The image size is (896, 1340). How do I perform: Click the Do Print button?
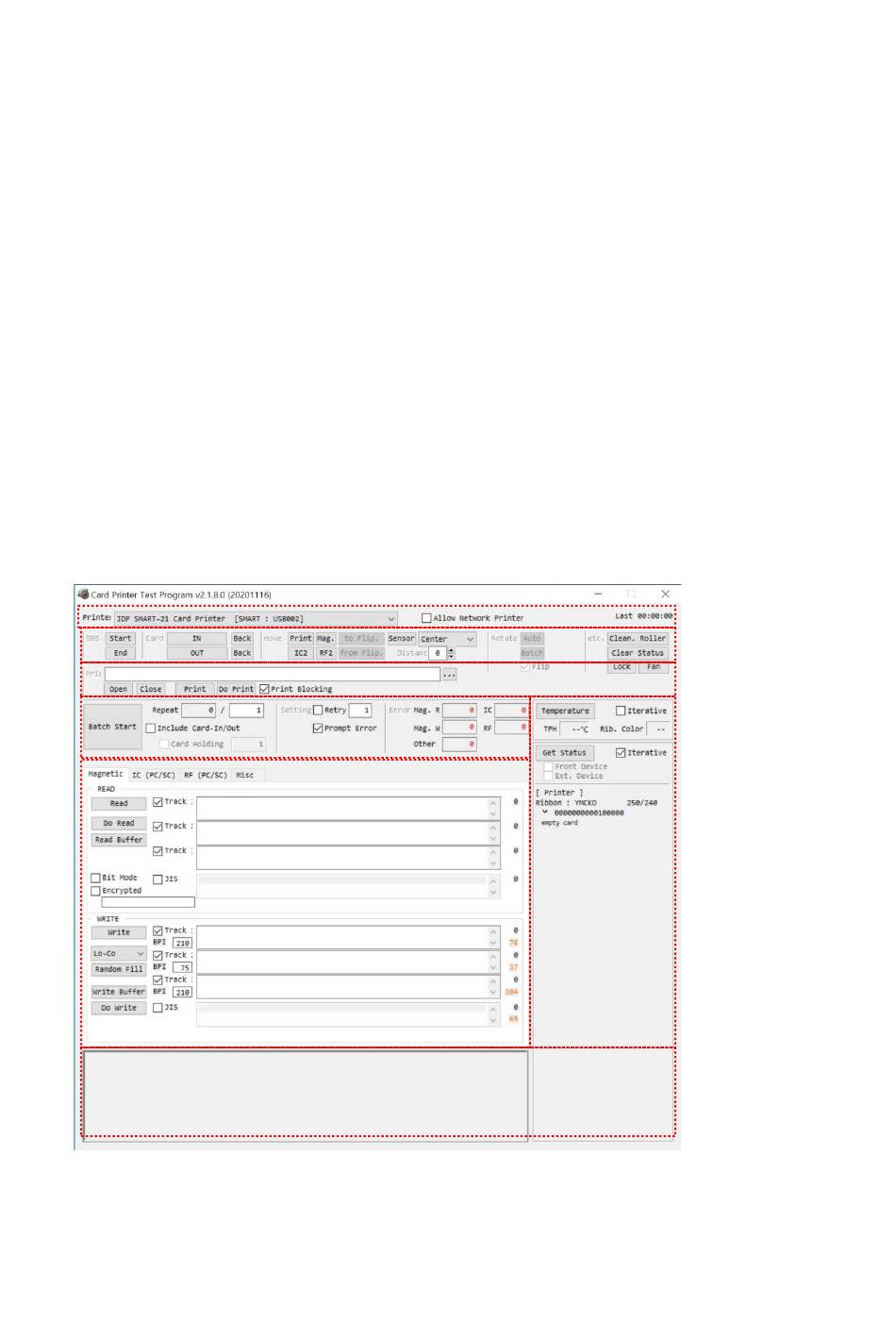(236, 690)
